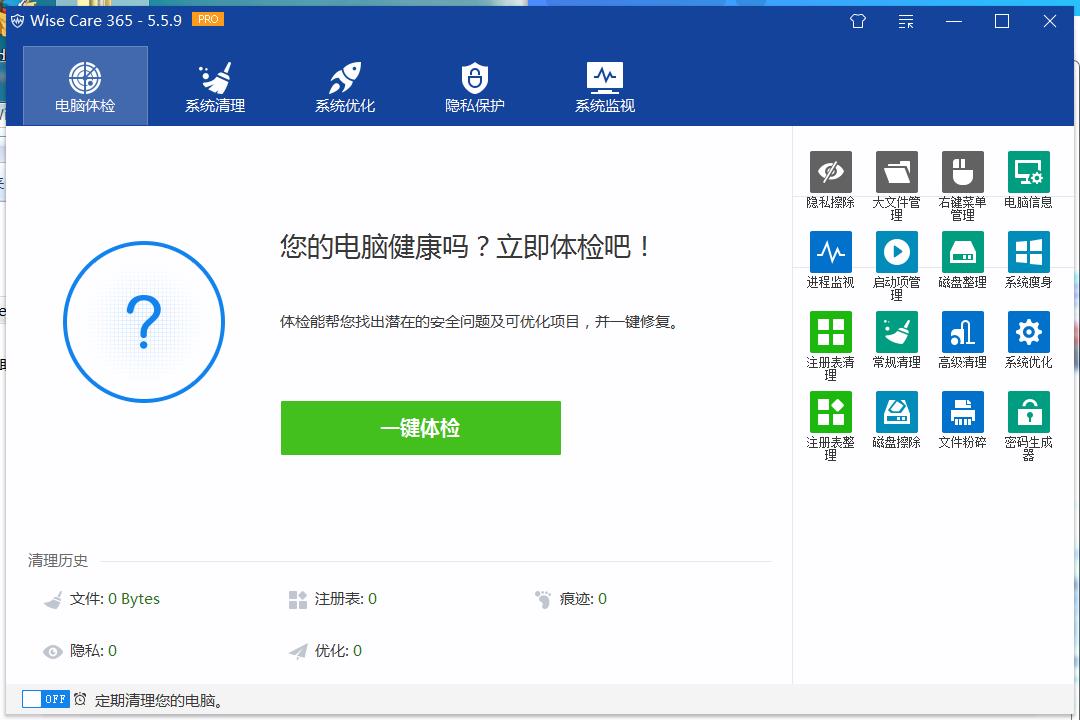The image size is (1080, 720).
Task: Start 磁盘整理 disk defragment tool
Action: [x=962, y=250]
